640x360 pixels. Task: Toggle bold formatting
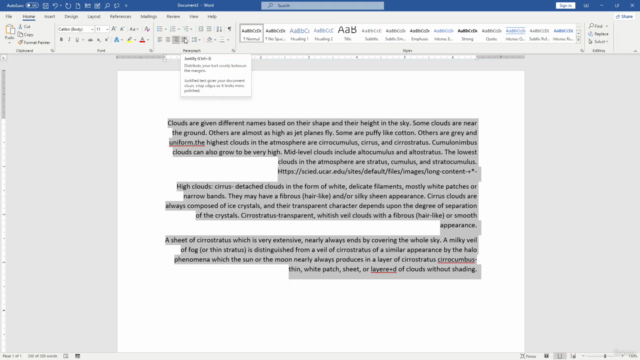[x=61, y=40]
